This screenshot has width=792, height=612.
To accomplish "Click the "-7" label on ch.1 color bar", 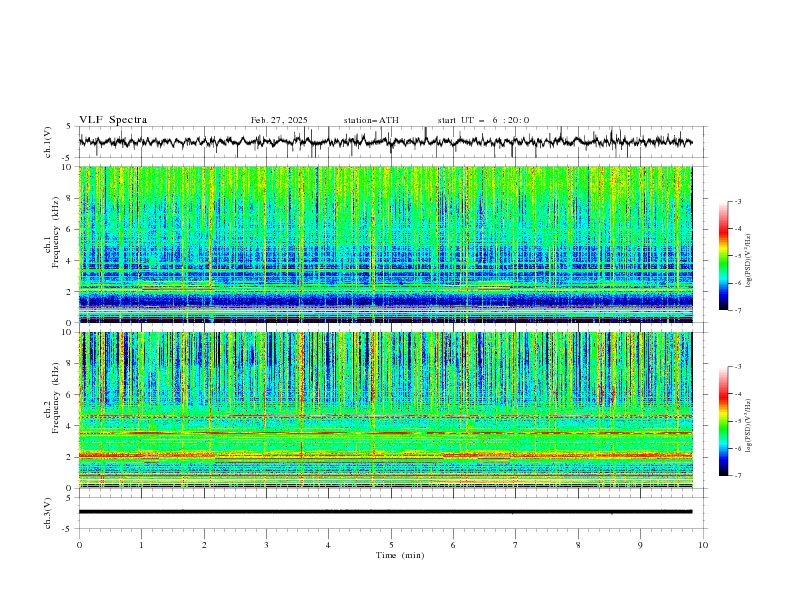I will point(737,310).
